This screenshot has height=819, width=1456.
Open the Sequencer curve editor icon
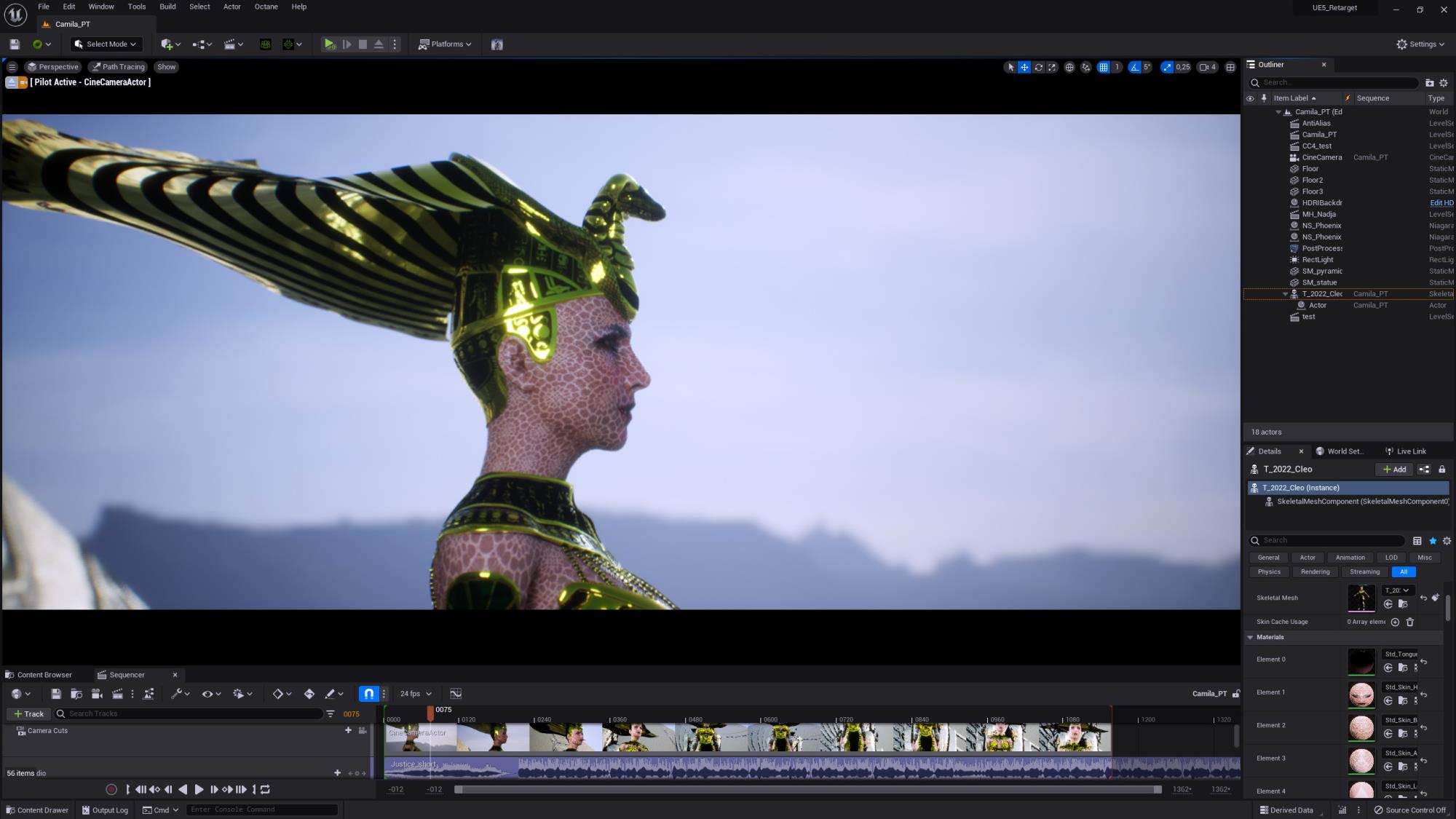[456, 694]
